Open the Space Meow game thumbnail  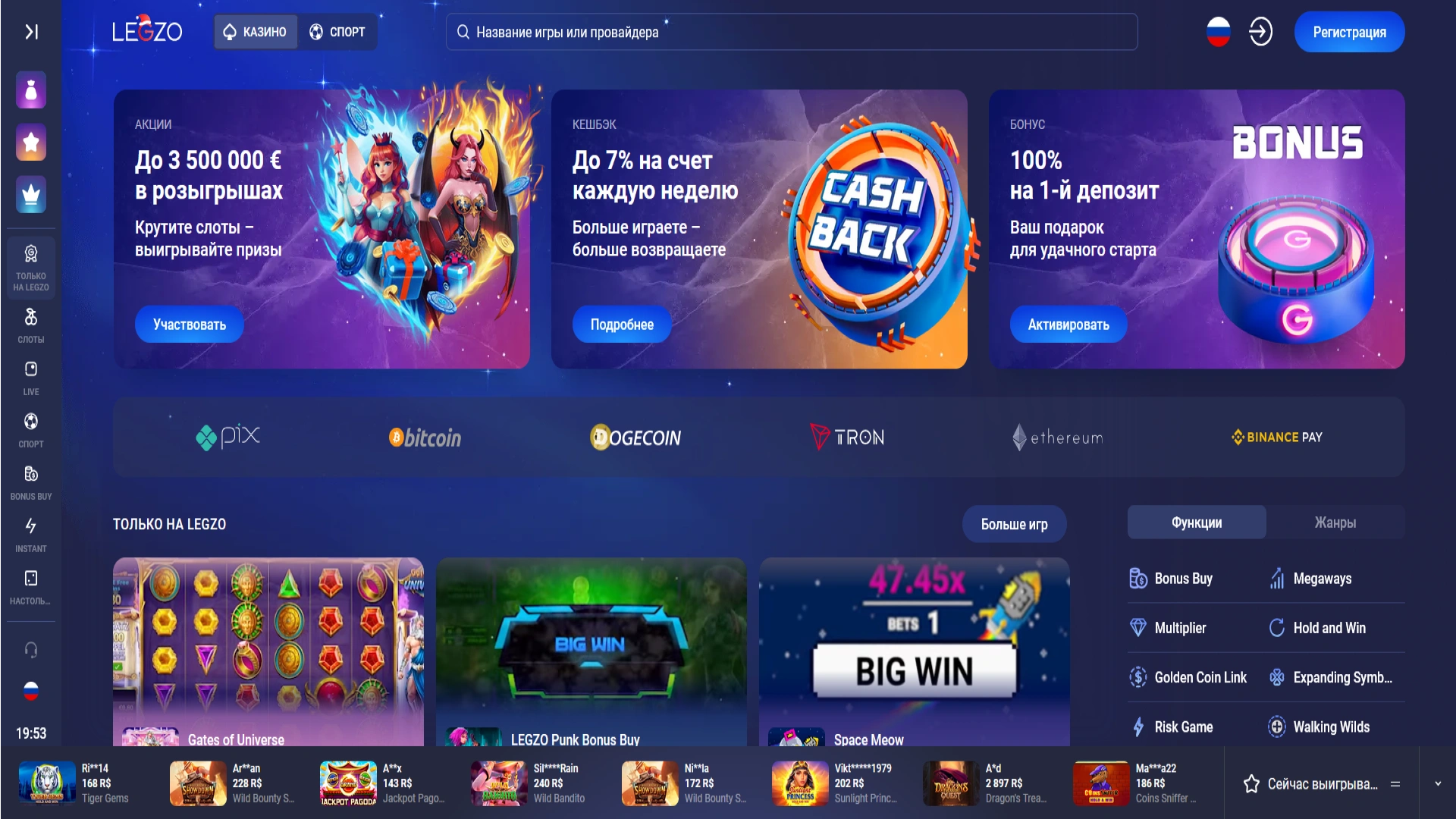click(x=914, y=651)
